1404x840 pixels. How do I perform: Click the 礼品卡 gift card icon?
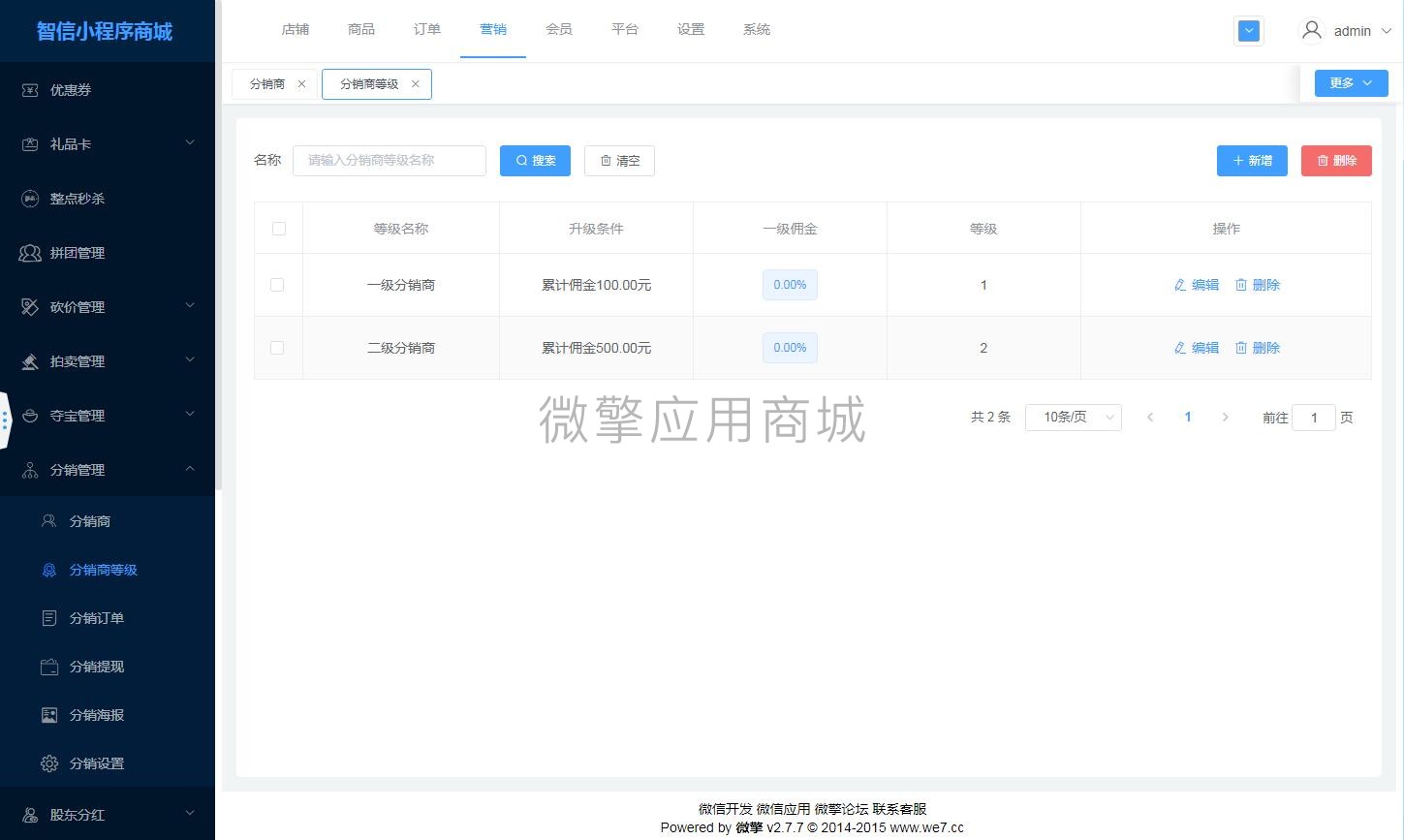coord(30,144)
